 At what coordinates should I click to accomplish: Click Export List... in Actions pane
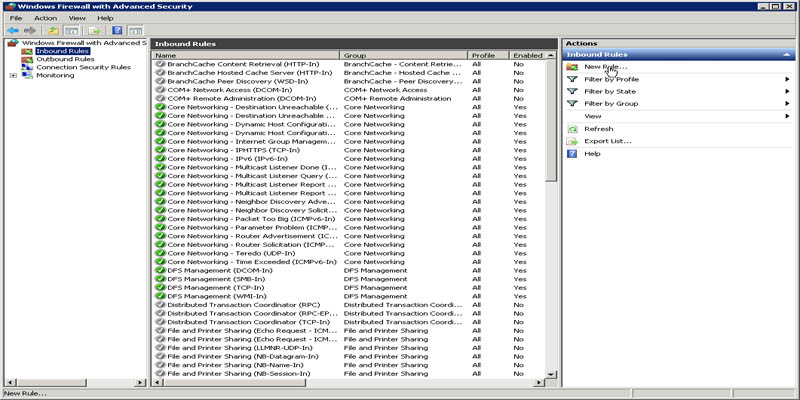608,141
